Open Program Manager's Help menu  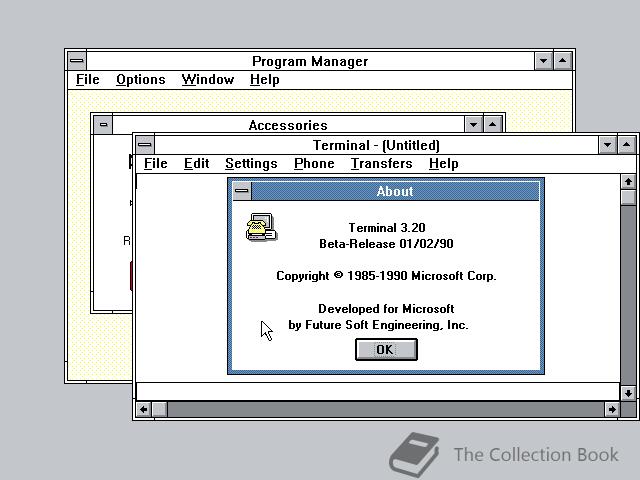[264, 80]
